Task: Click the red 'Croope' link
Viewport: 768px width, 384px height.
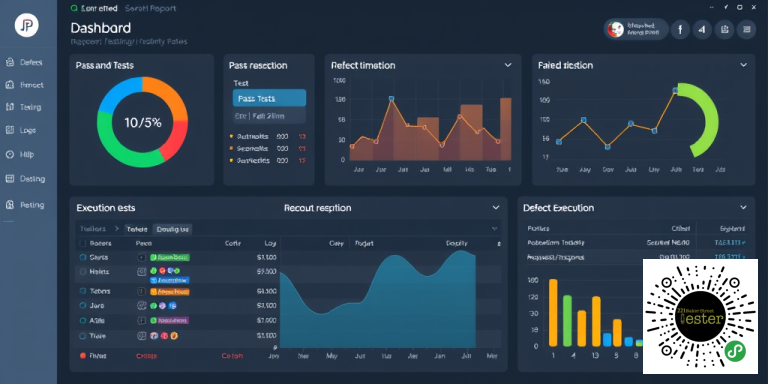Action: pos(146,356)
